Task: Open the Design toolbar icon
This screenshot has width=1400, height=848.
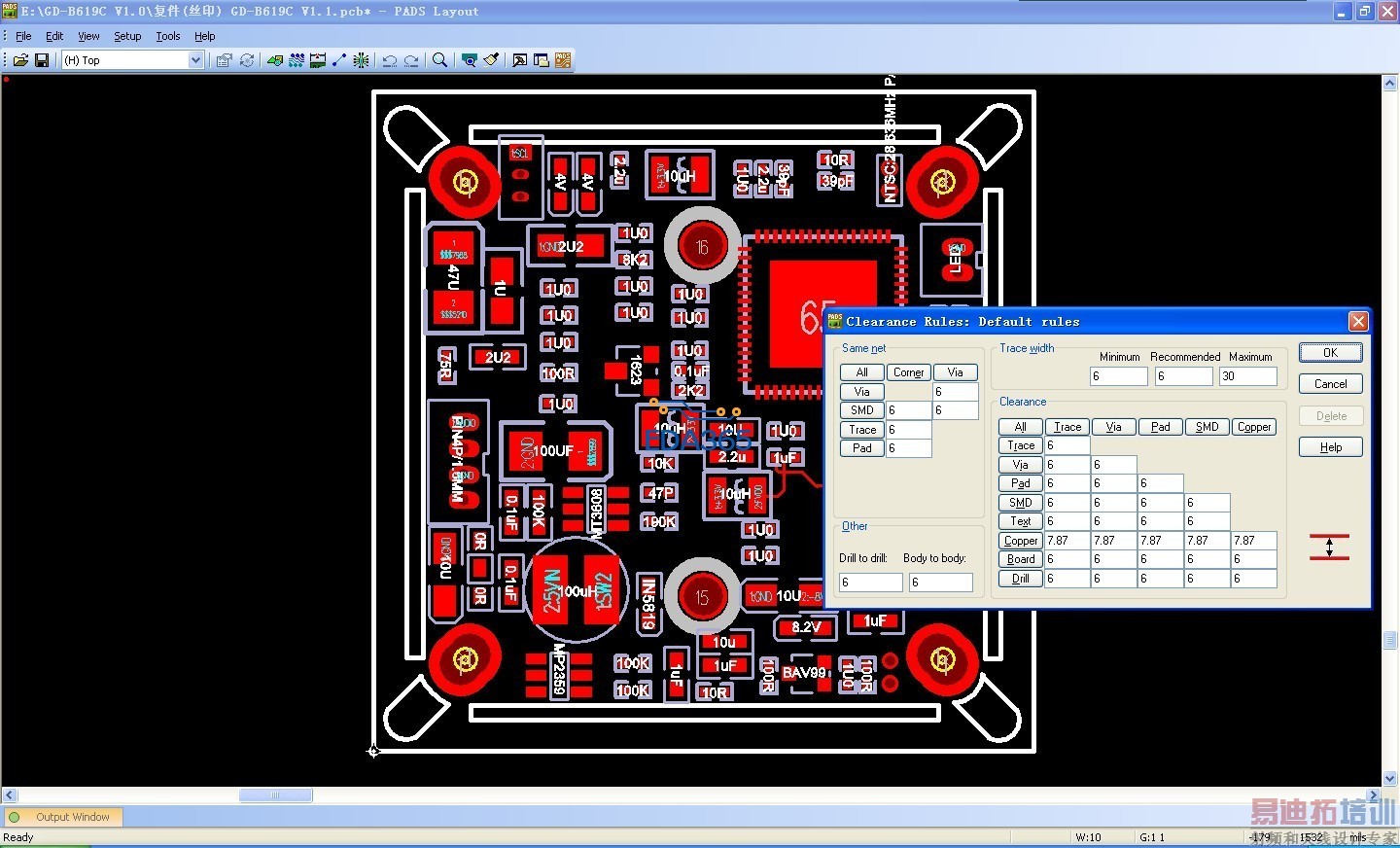Action: pyautogui.click(x=297, y=60)
